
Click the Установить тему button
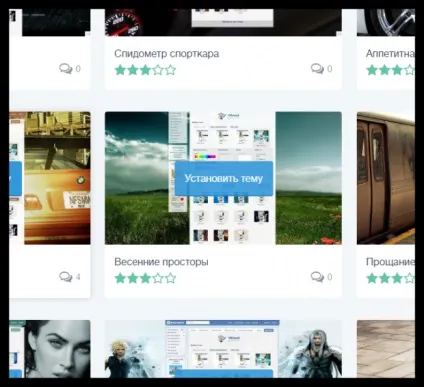tap(224, 178)
